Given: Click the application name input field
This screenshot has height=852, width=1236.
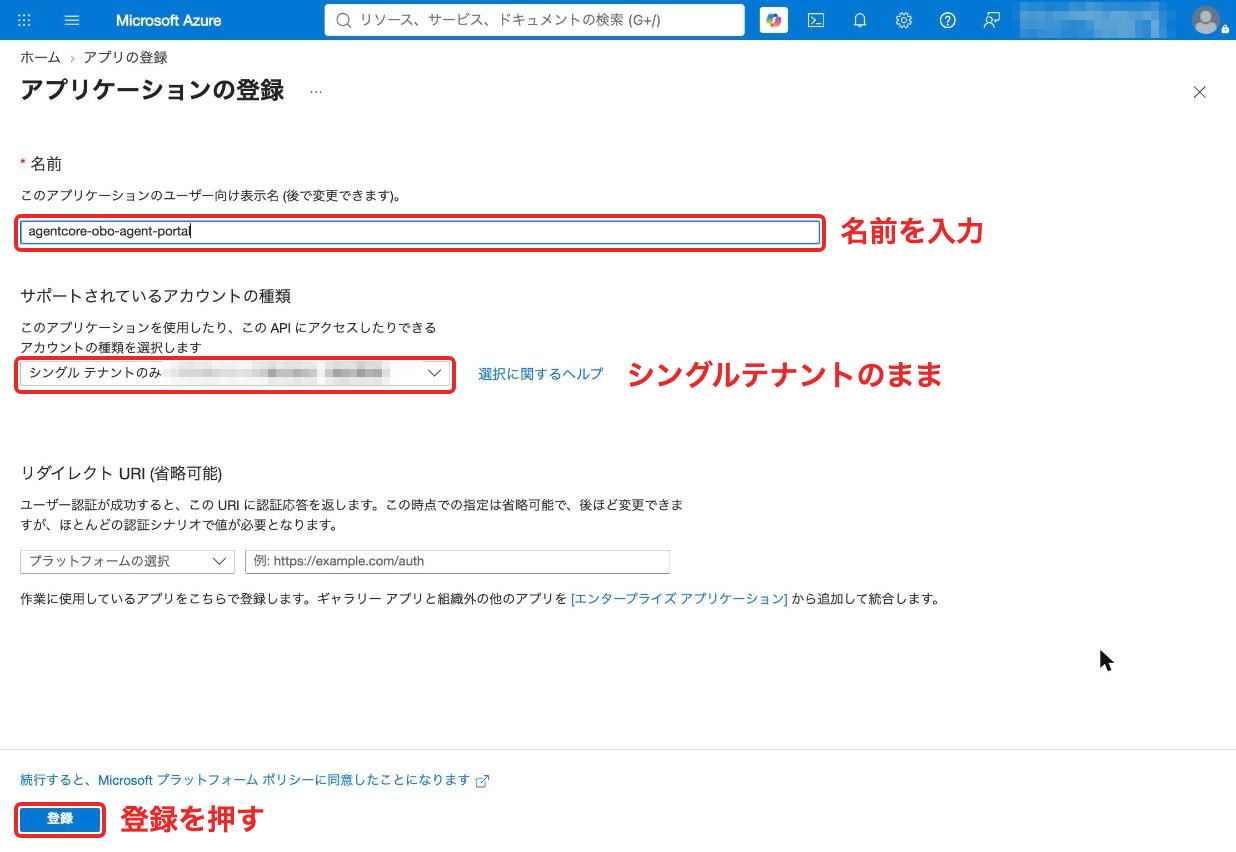Looking at the screenshot, I should tap(420, 232).
